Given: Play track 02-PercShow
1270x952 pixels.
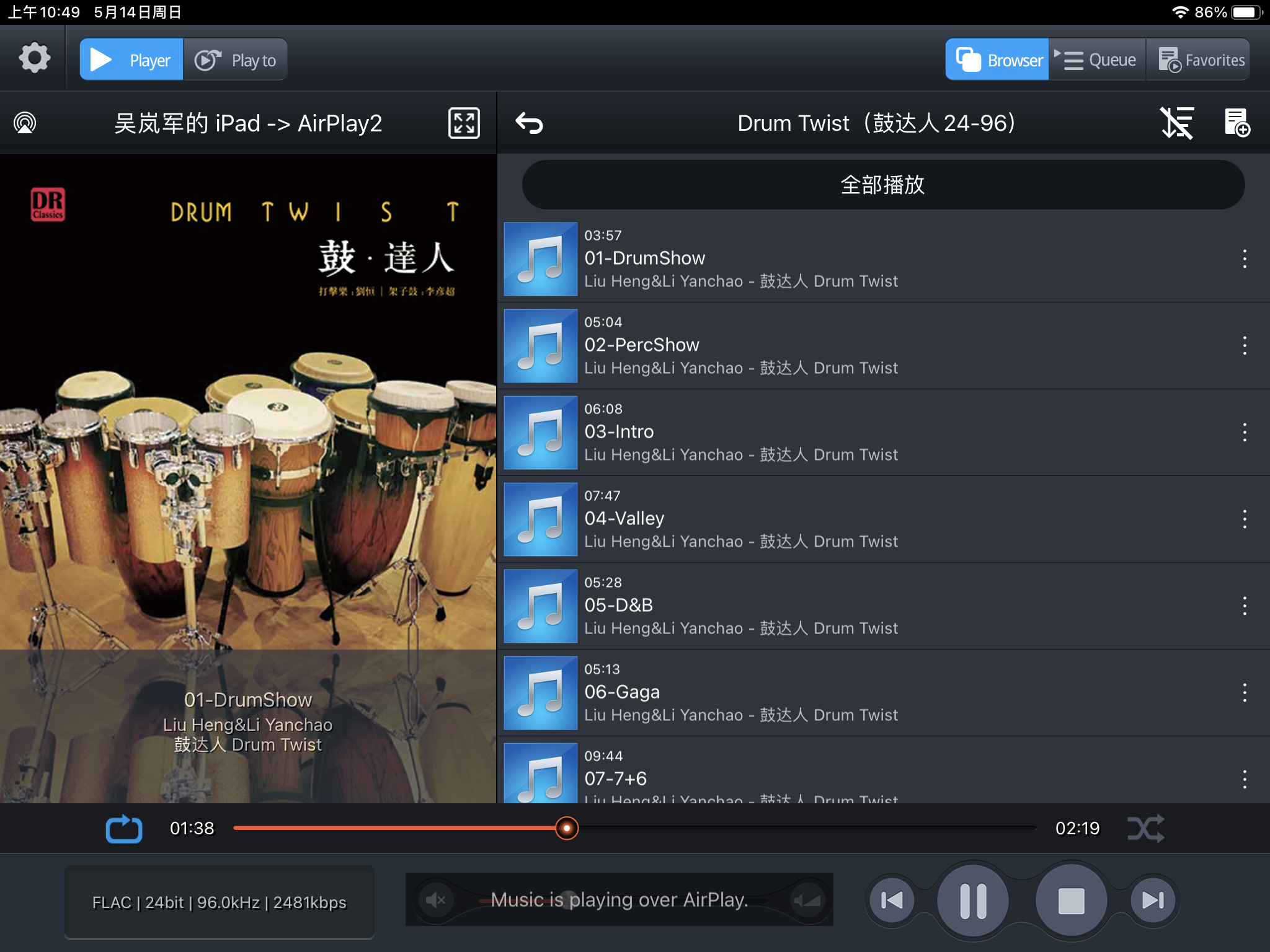Looking at the screenshot, I should [x=883, y=346].
